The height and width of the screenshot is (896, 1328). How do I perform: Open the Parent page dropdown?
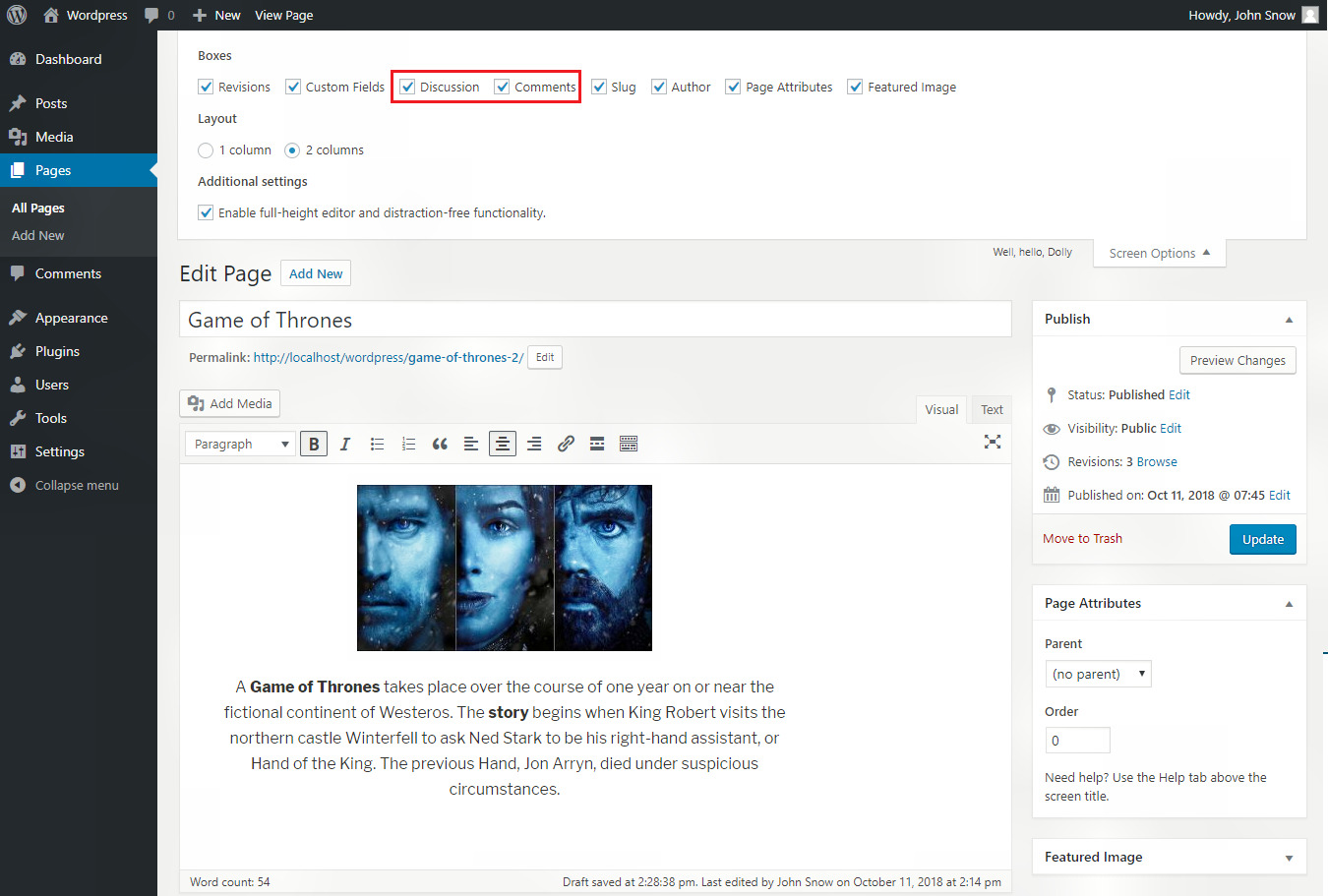(1098, 674)
